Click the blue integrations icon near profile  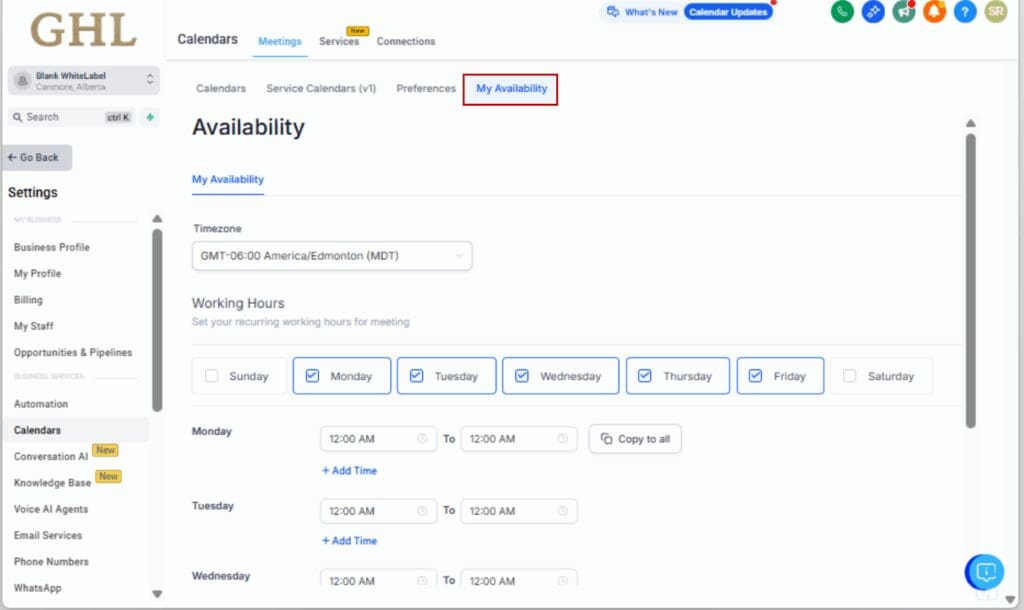coord(872,14)
